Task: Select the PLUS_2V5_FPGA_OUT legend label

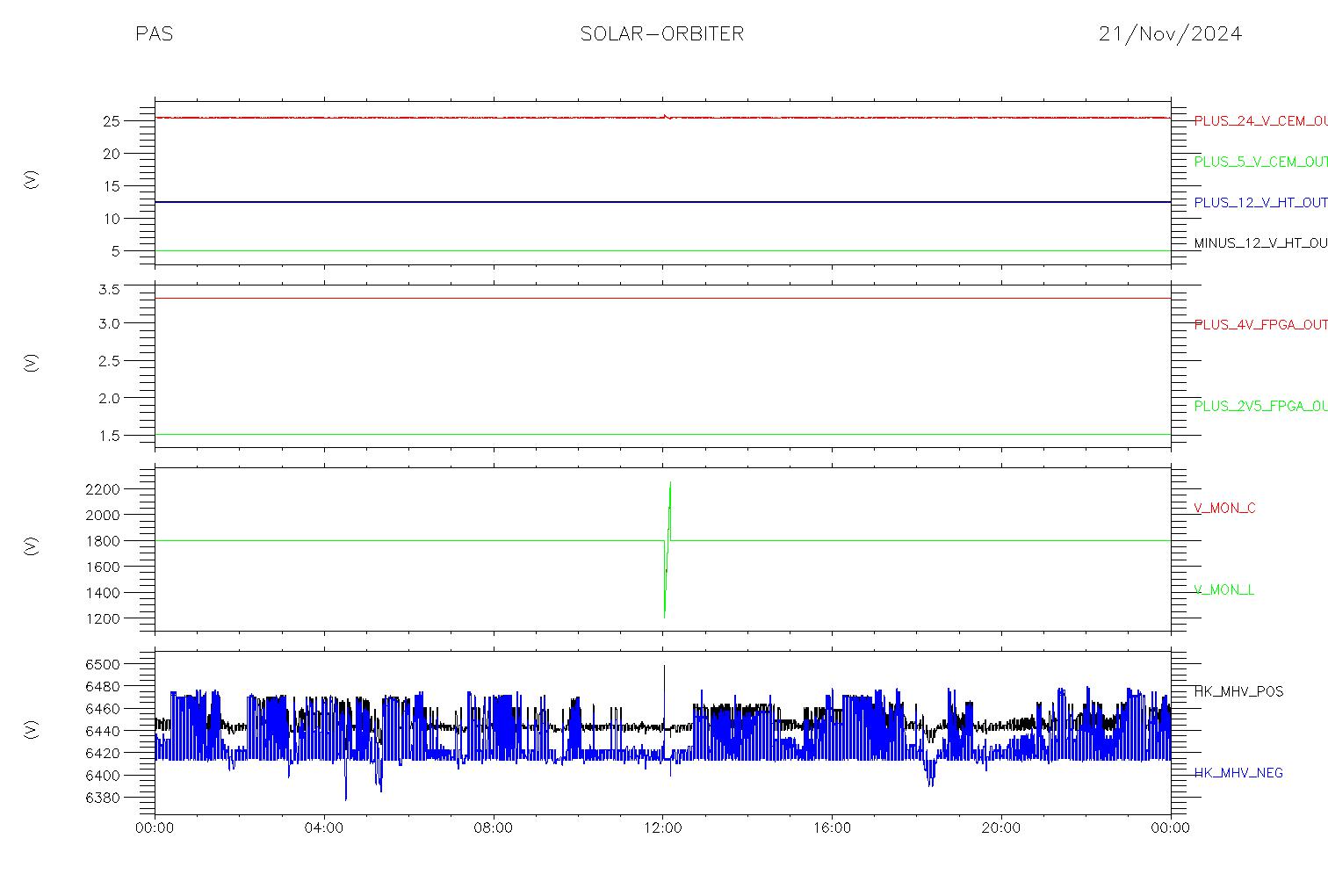Action: pyautogui.click(x=1260, y=406)
